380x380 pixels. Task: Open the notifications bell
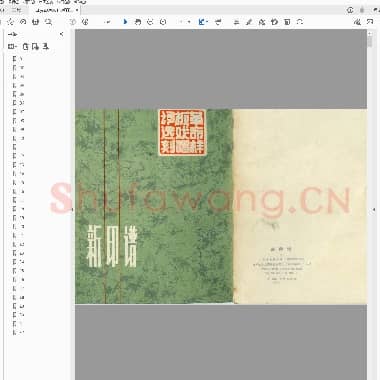pos(362,10)
